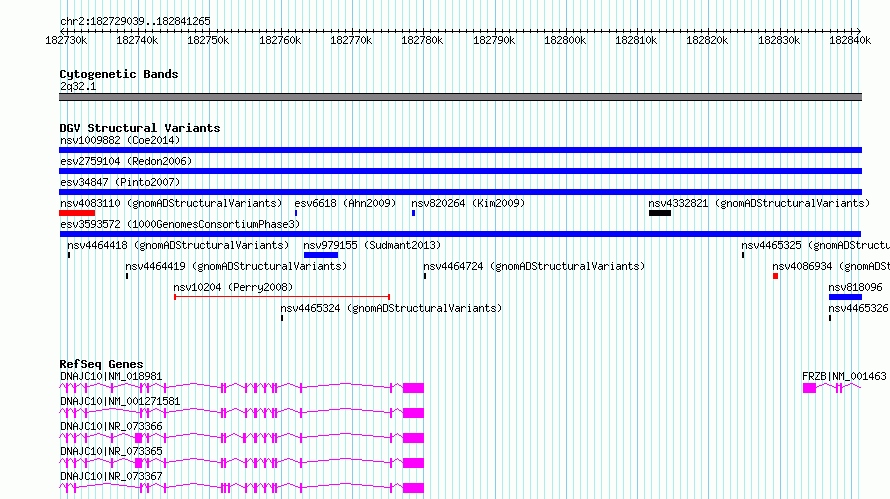890x499 pixels.
Task: Select the blue nsv818096 variant bar
Action: (x=845, y=297)
